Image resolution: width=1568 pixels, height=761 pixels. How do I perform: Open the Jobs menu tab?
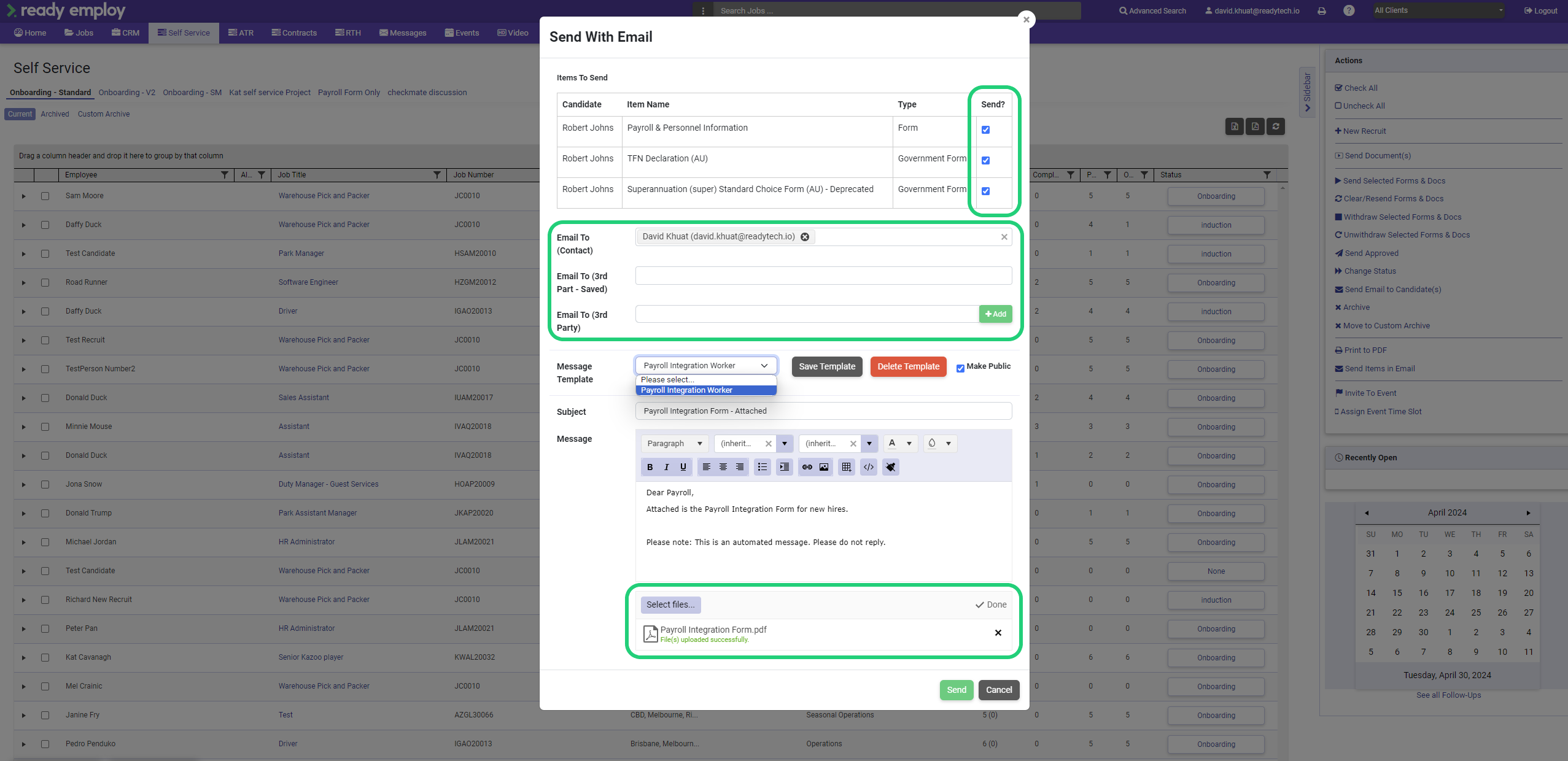[x=79, y=33]
